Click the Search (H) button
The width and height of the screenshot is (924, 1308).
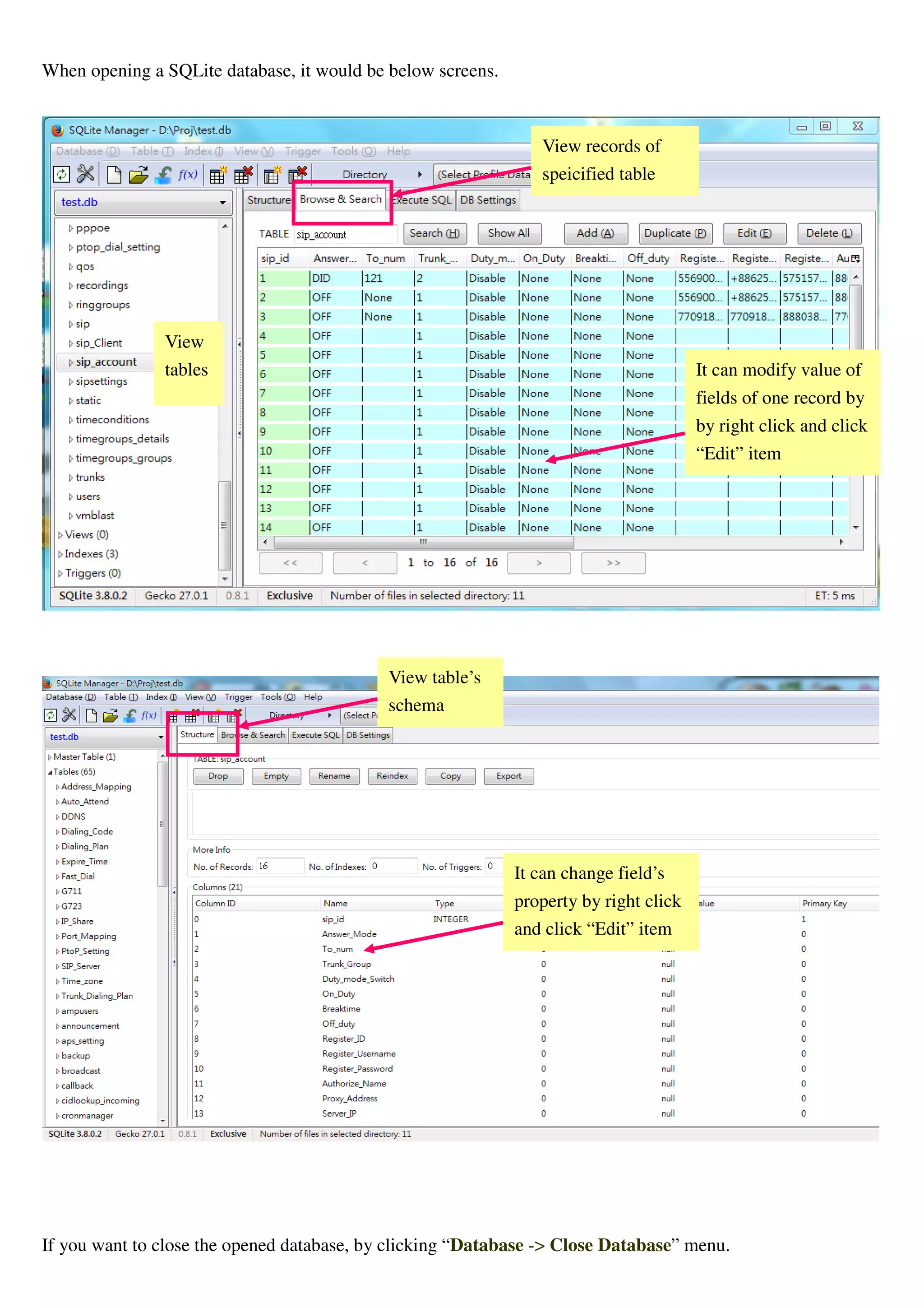click(x=434, y=233)
